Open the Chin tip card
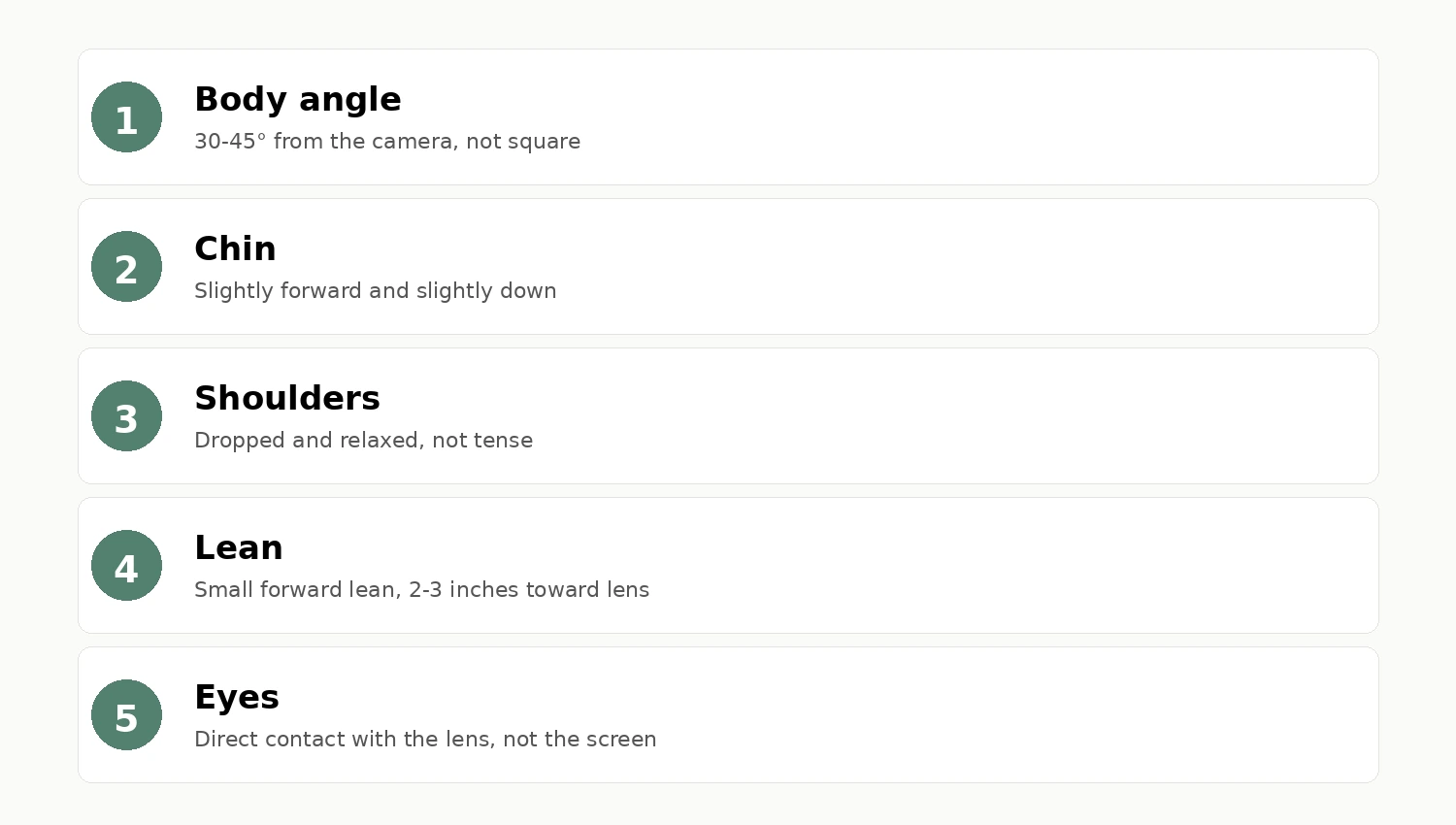1456x825 pixels. 728,267
